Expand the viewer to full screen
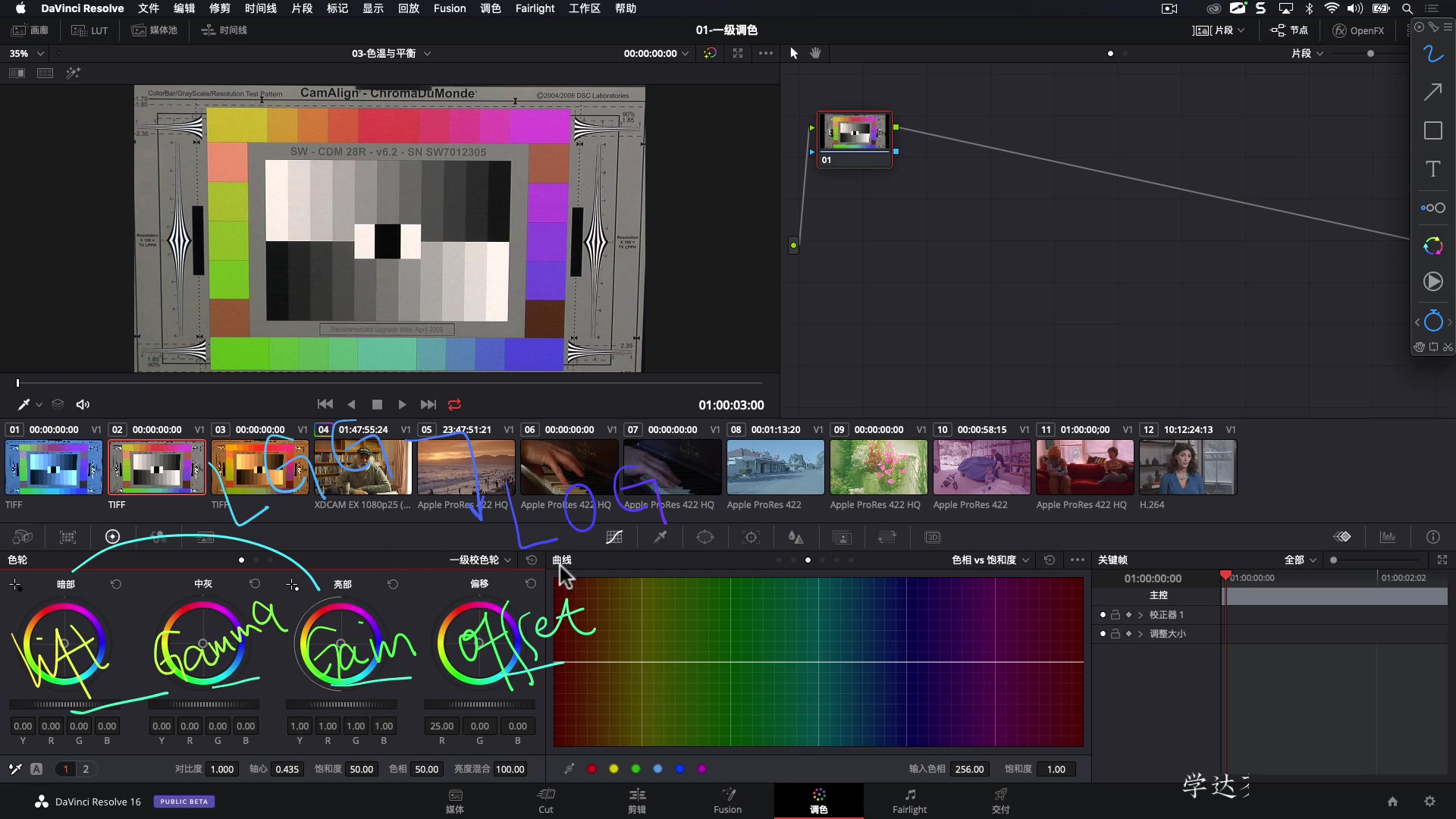 738,53
